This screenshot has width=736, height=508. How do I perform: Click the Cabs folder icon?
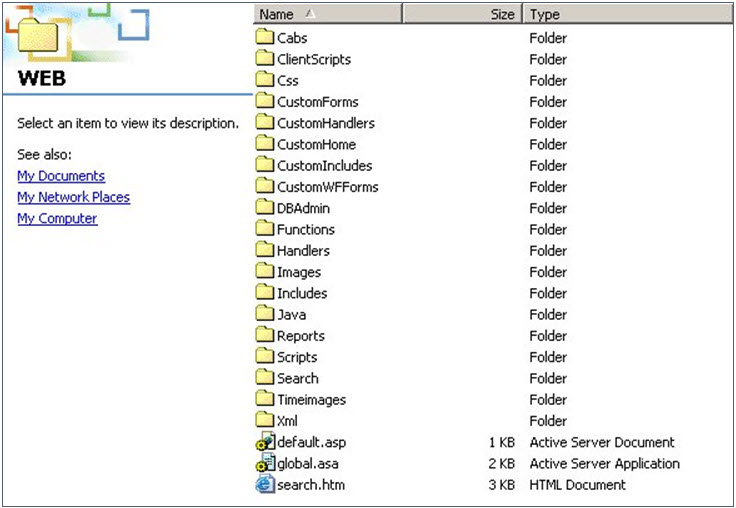tap(265, 37)
